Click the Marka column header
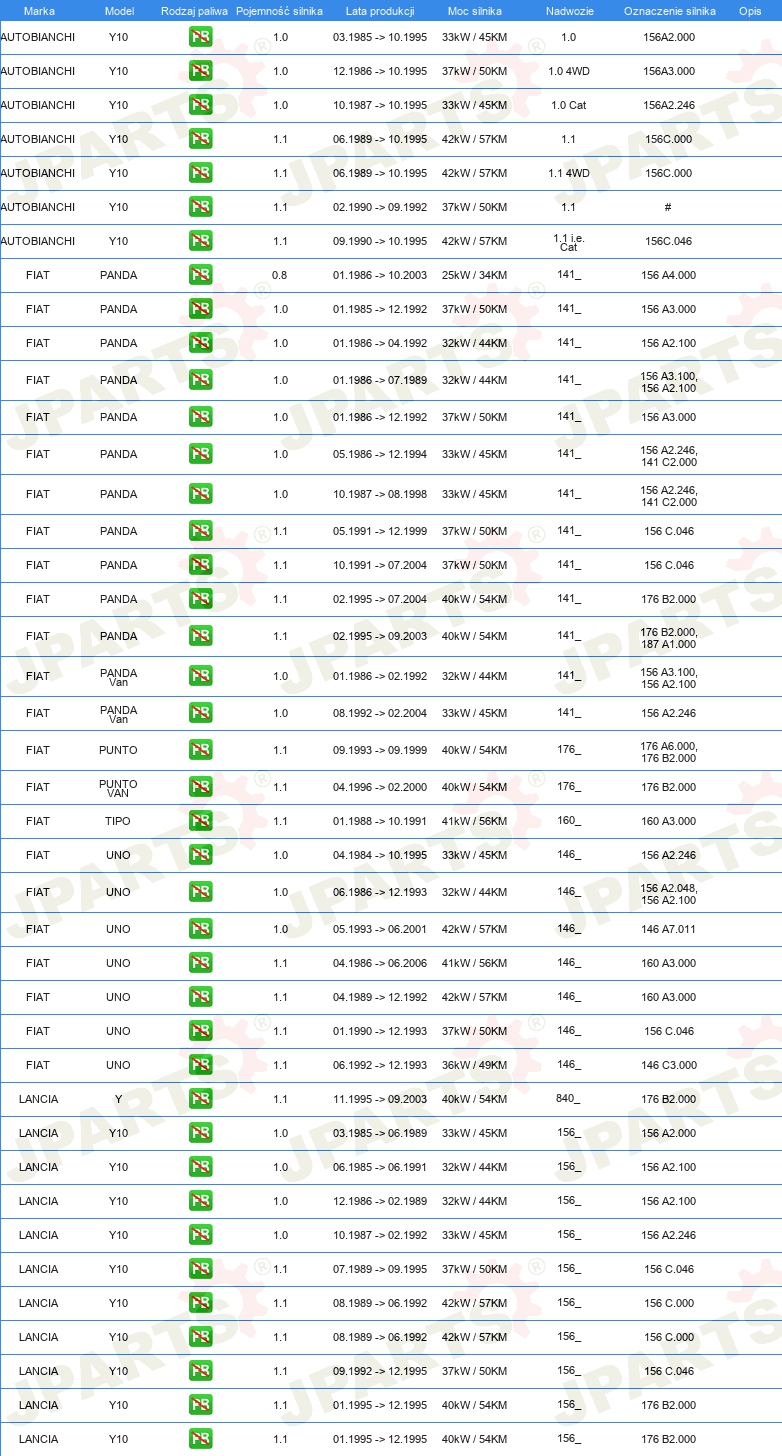 pos(39,11)
